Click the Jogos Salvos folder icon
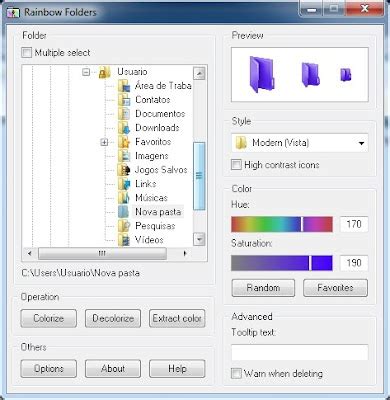The width and height of the screenshot is (390, 400). (x=124, y=170)
